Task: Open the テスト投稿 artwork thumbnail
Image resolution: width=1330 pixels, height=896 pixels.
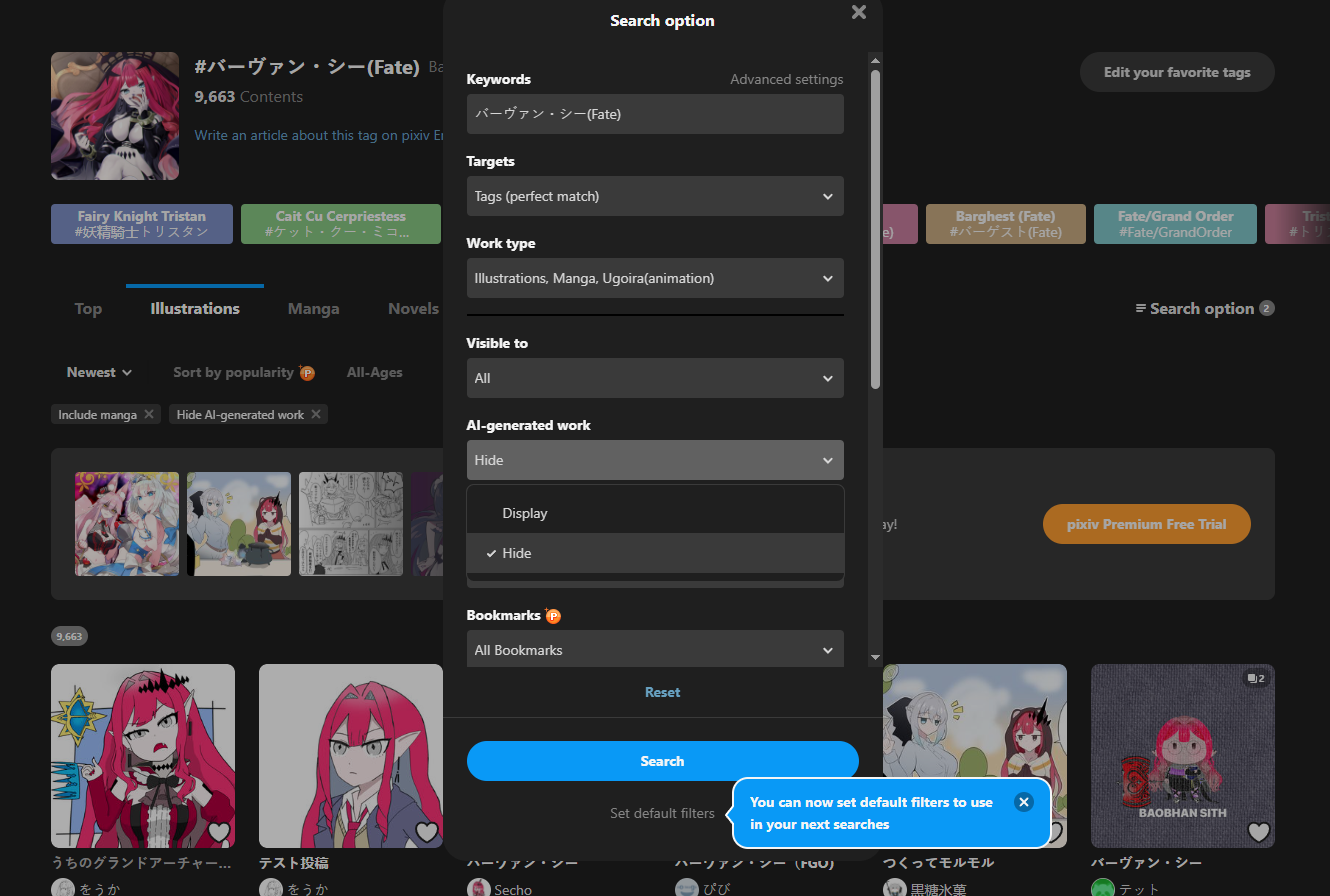Action: click(351, 756)
